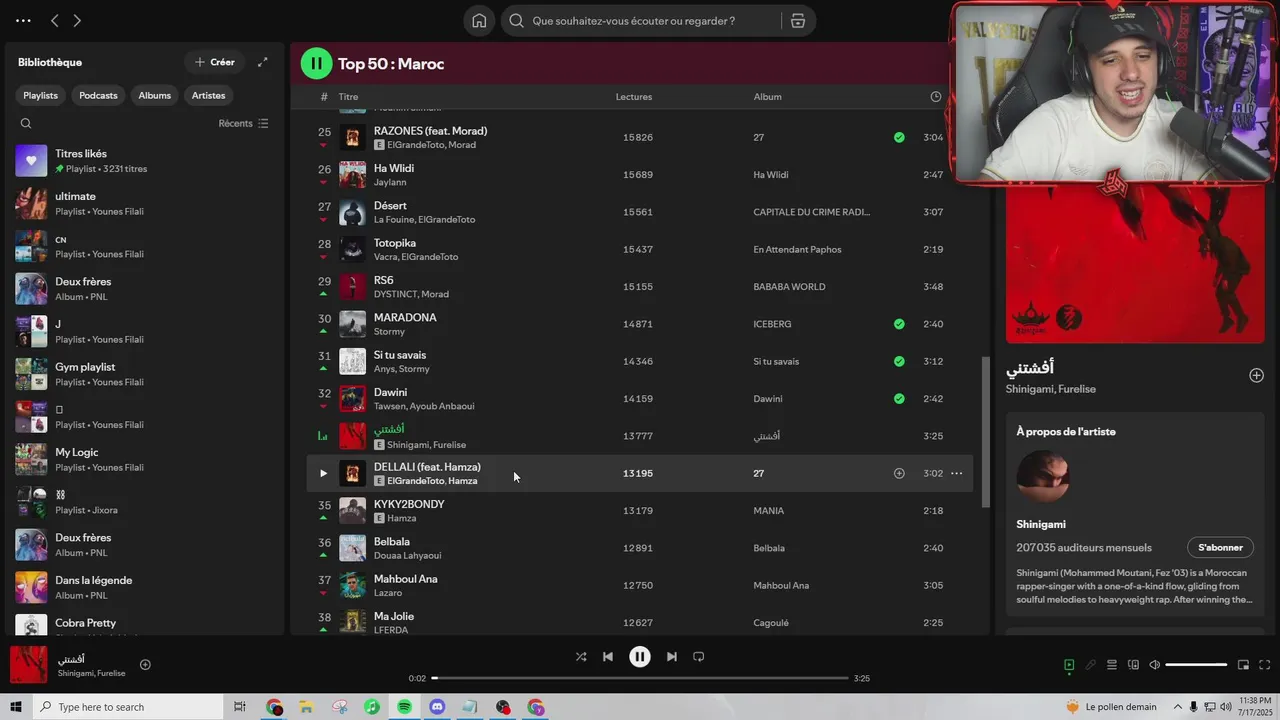Navigate forward with the right arrow

pos(77,20)
